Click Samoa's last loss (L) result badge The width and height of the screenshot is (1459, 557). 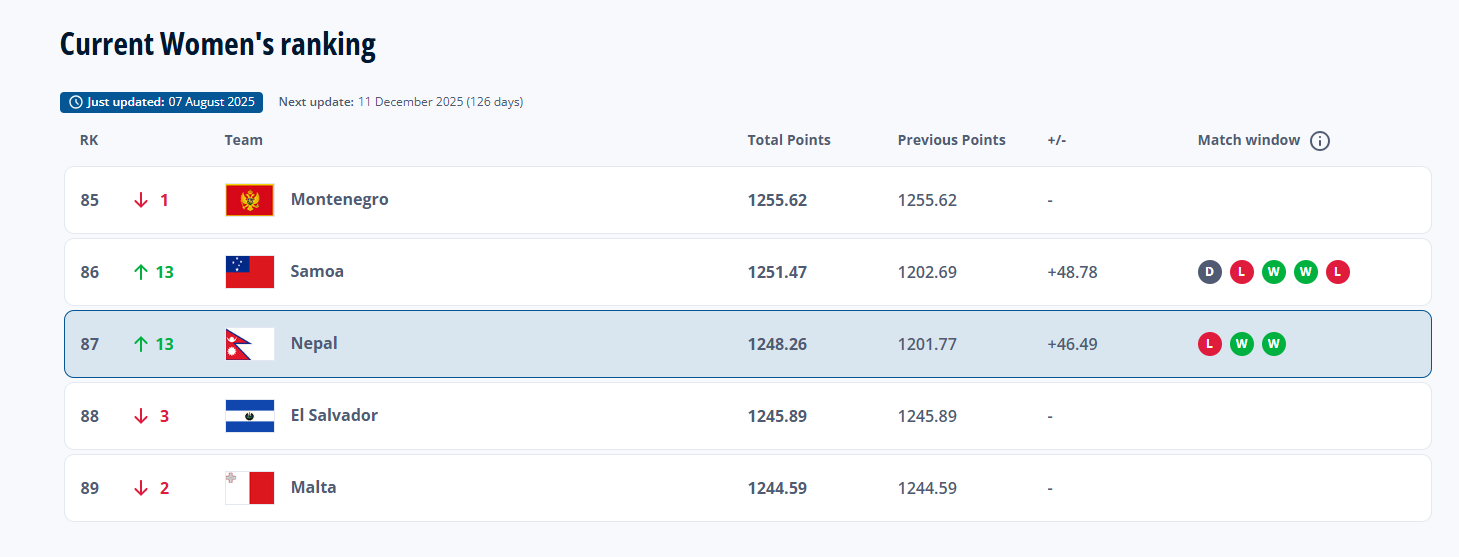coord(1338,272)
